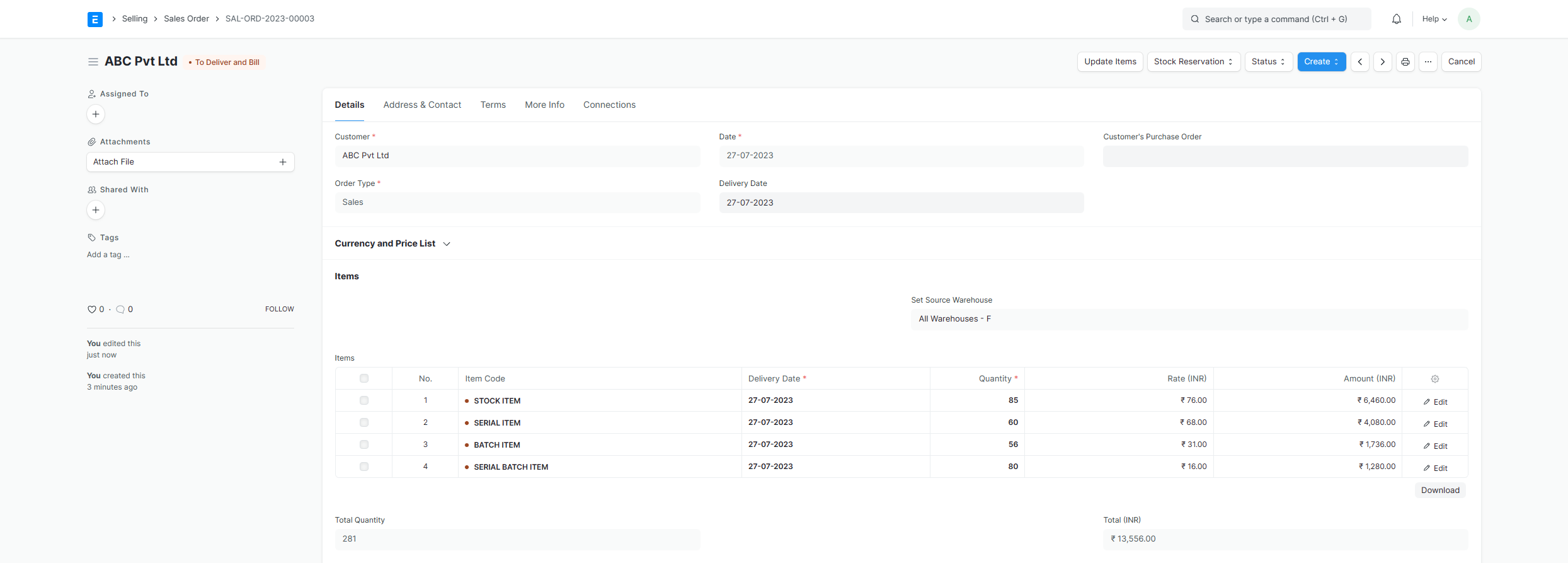Open the three-dots more options menu

pyautogui.click(x=1428, y=62)
